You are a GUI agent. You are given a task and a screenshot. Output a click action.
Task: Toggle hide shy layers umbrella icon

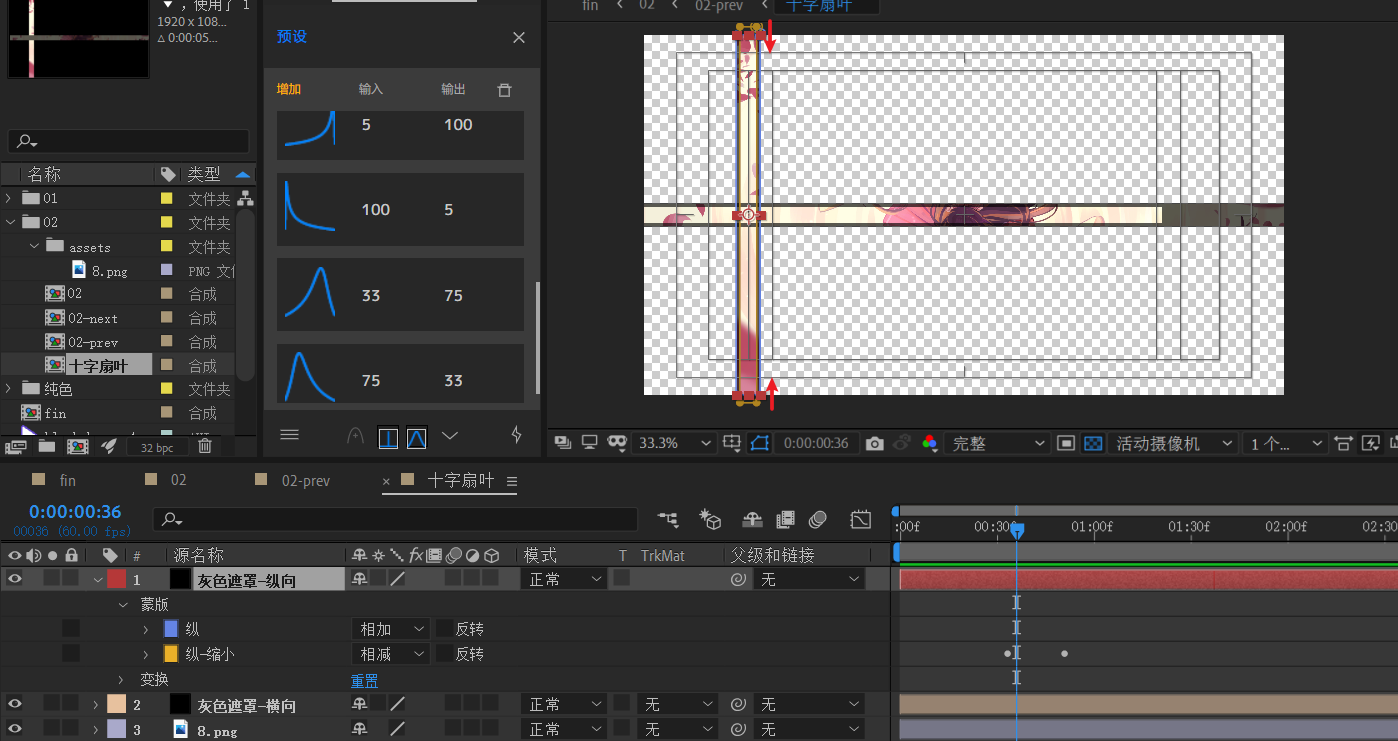click(752, 519)
